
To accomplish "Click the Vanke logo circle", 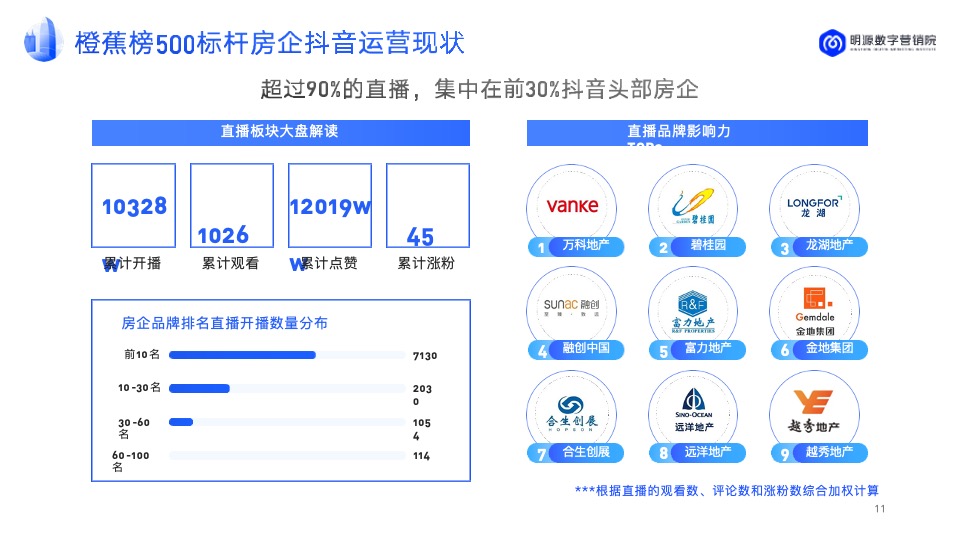I will click(x=572, y=208).
